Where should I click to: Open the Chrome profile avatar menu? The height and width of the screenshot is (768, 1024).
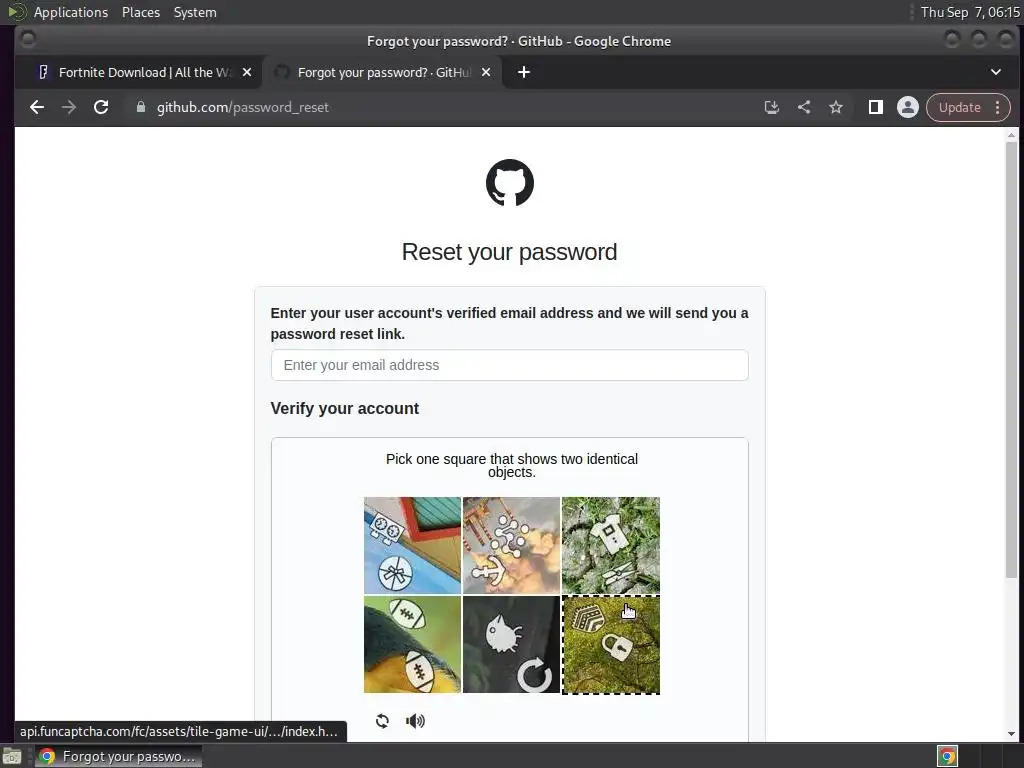(907, 107)
